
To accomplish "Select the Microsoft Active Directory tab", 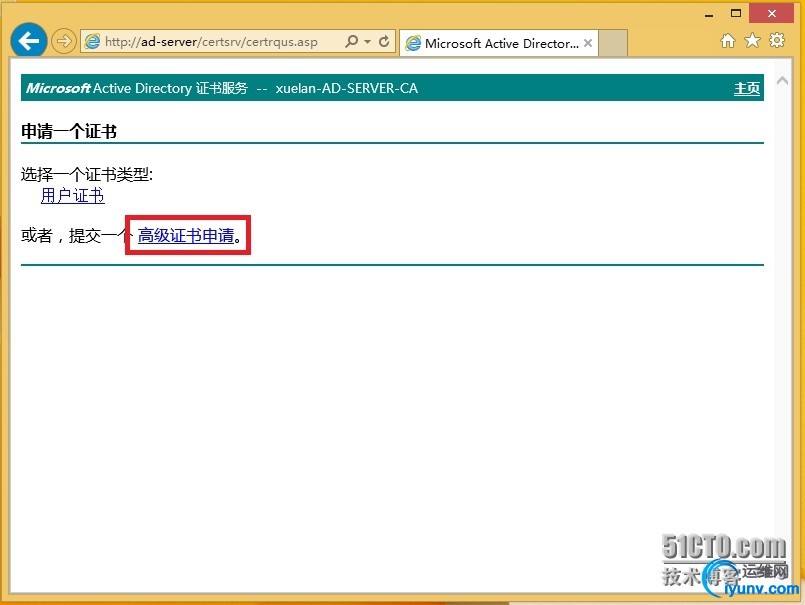I will click(x=499, y=44).
